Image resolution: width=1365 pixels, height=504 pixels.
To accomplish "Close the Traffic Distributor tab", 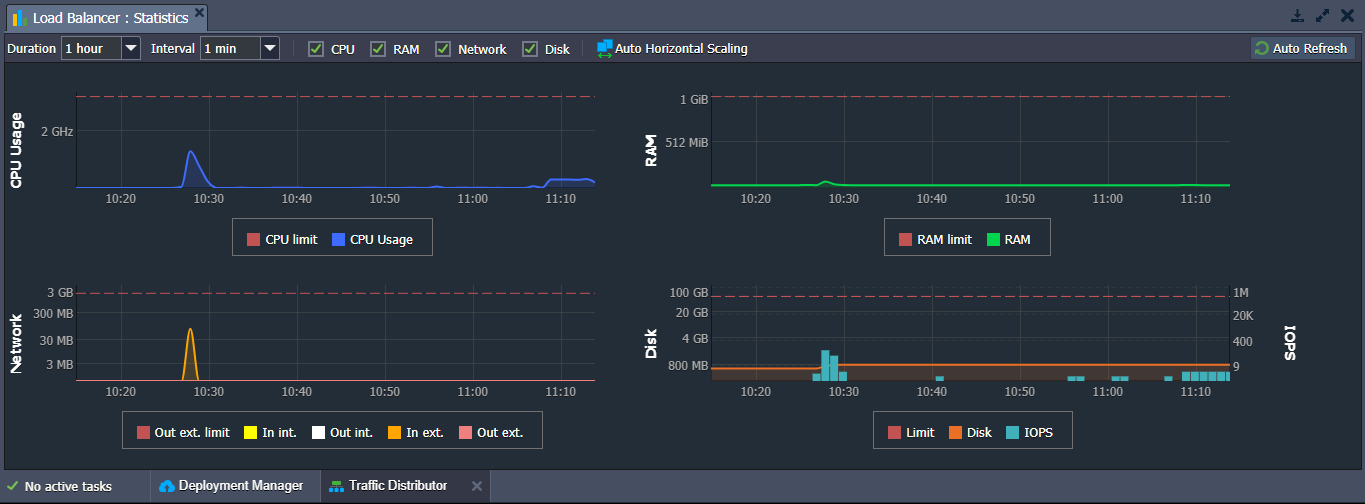I will pos(477,486).
